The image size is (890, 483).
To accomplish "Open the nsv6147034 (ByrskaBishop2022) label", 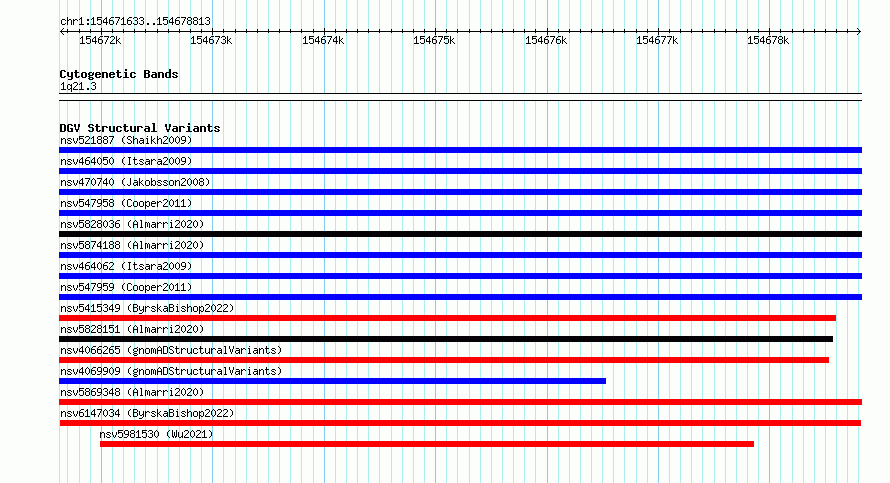I will (147, 413).
